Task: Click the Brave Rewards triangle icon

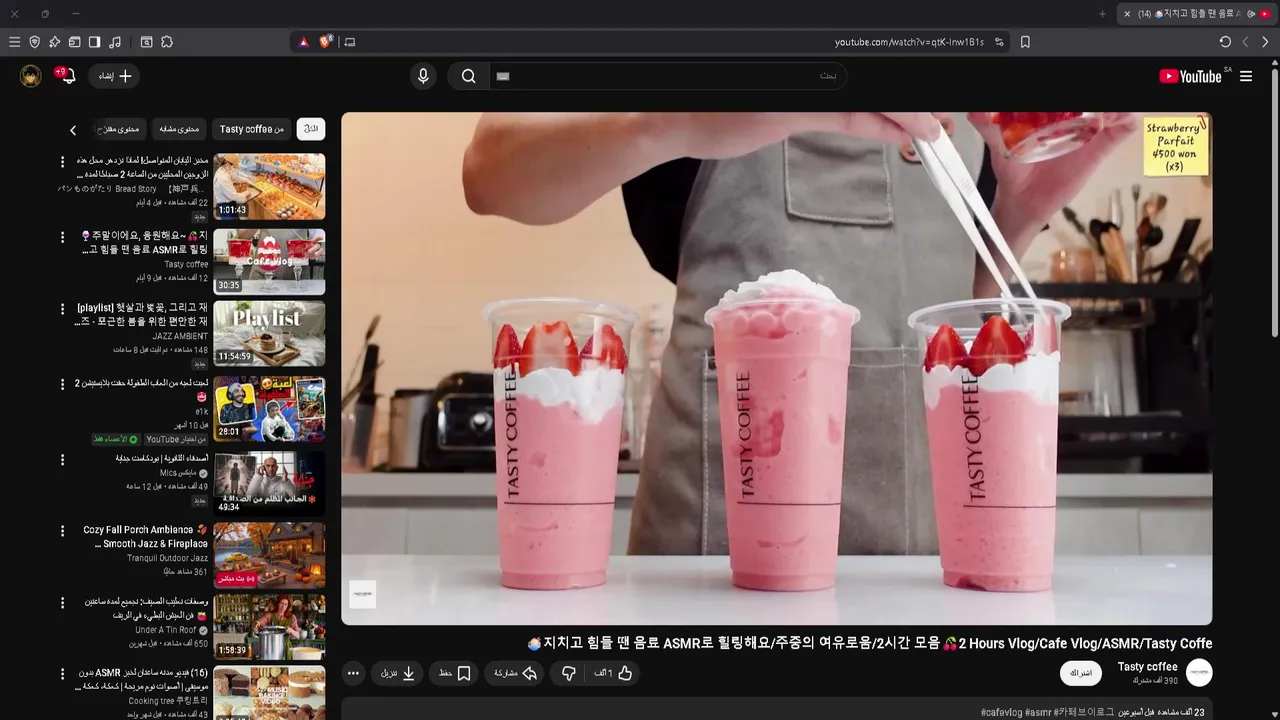Action: [304, 42]
